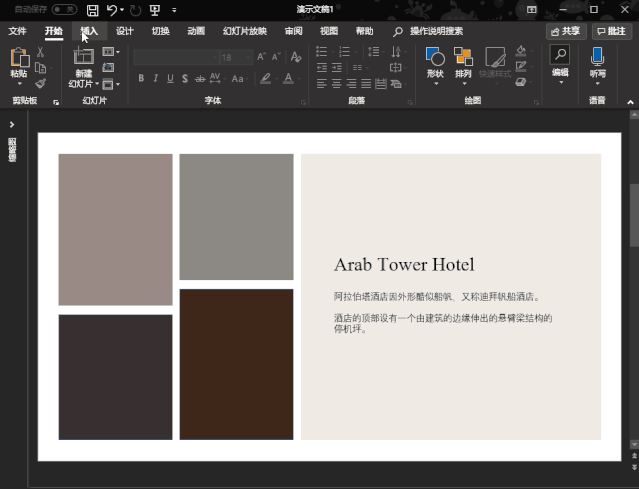The image size is (639, 489).
Task: Click the Dictate (听写) microphone icon
Action: click(x=597, y=56)
